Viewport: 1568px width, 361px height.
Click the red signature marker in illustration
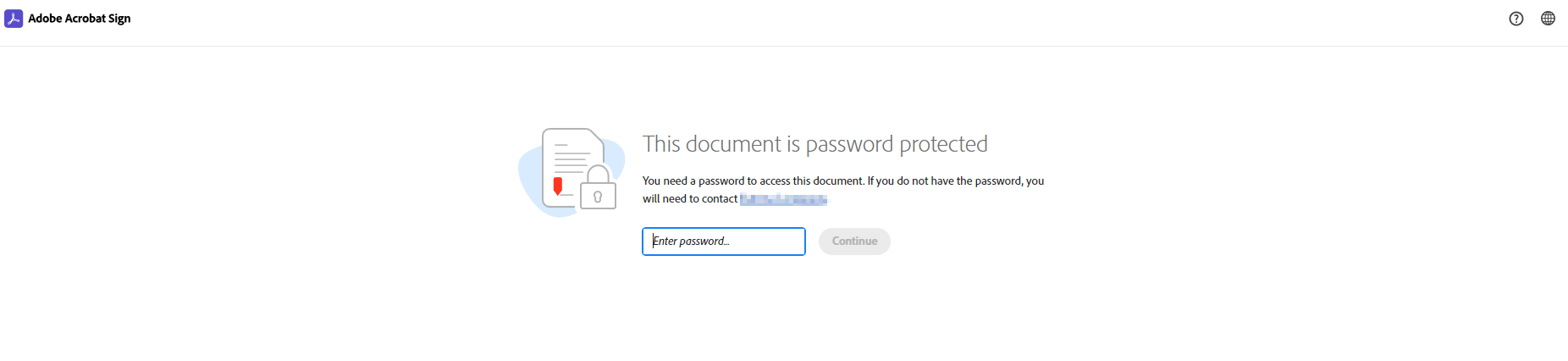coord(557,186)
